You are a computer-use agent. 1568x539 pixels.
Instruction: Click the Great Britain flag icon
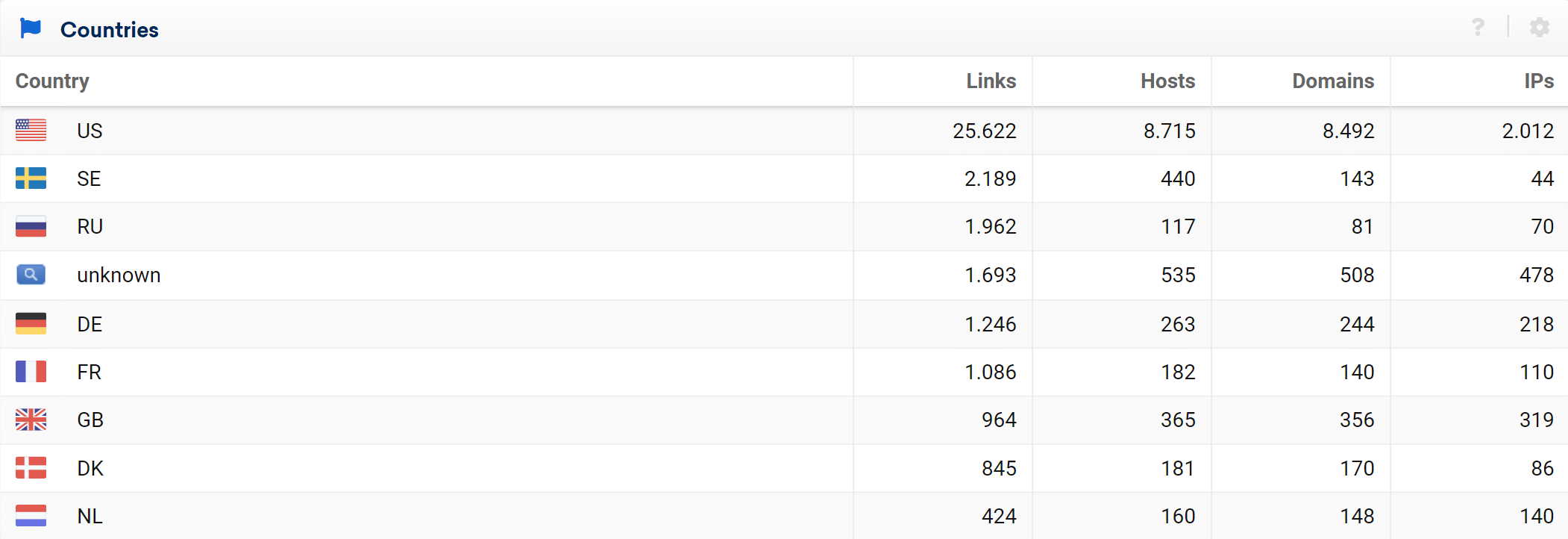click(x=31, y=420)
